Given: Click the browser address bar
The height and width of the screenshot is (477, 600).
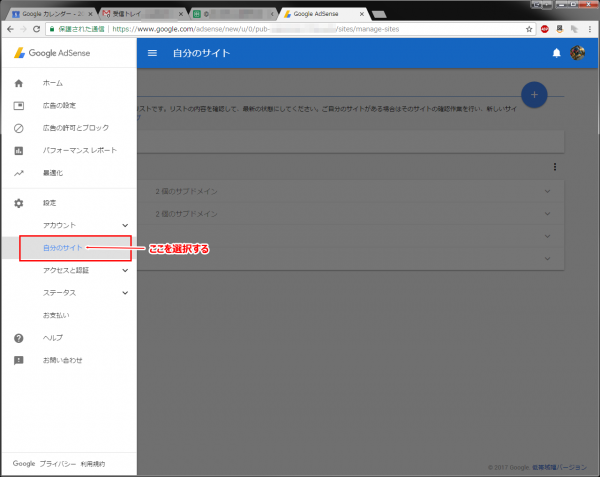Looking at the screenshot, I should tap(300, 30).
